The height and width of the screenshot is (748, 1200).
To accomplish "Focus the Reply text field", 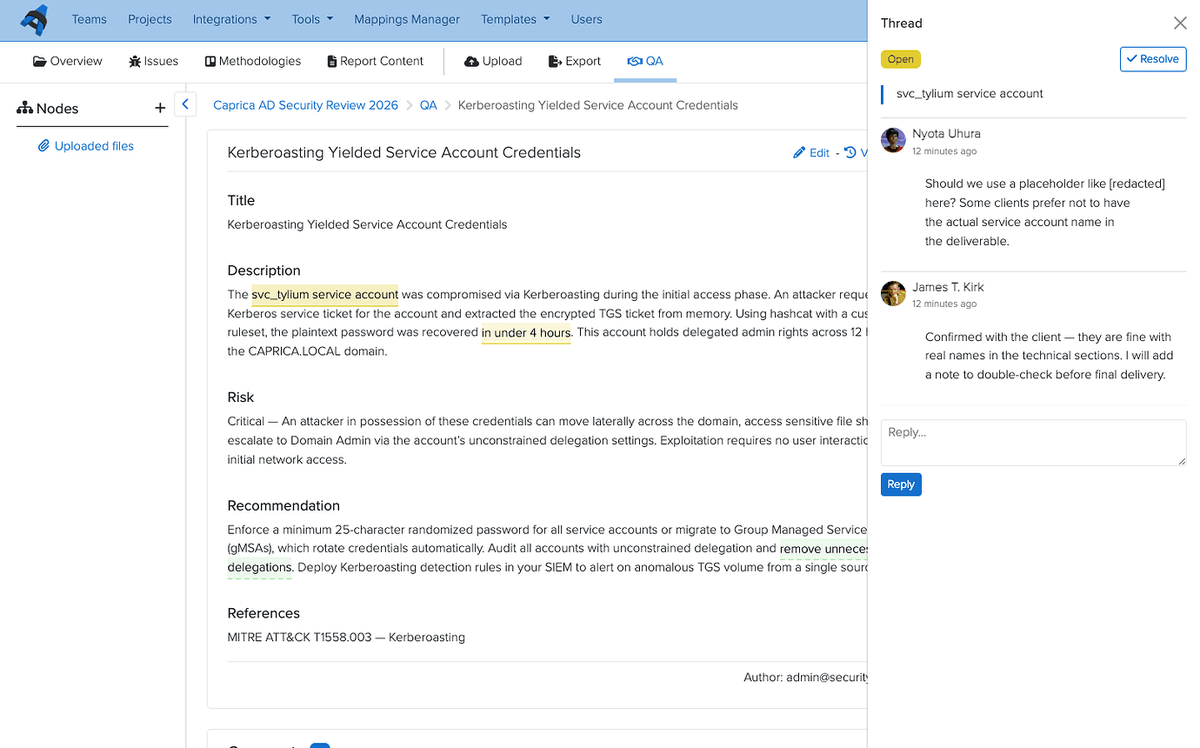I will coord(1033,442).
